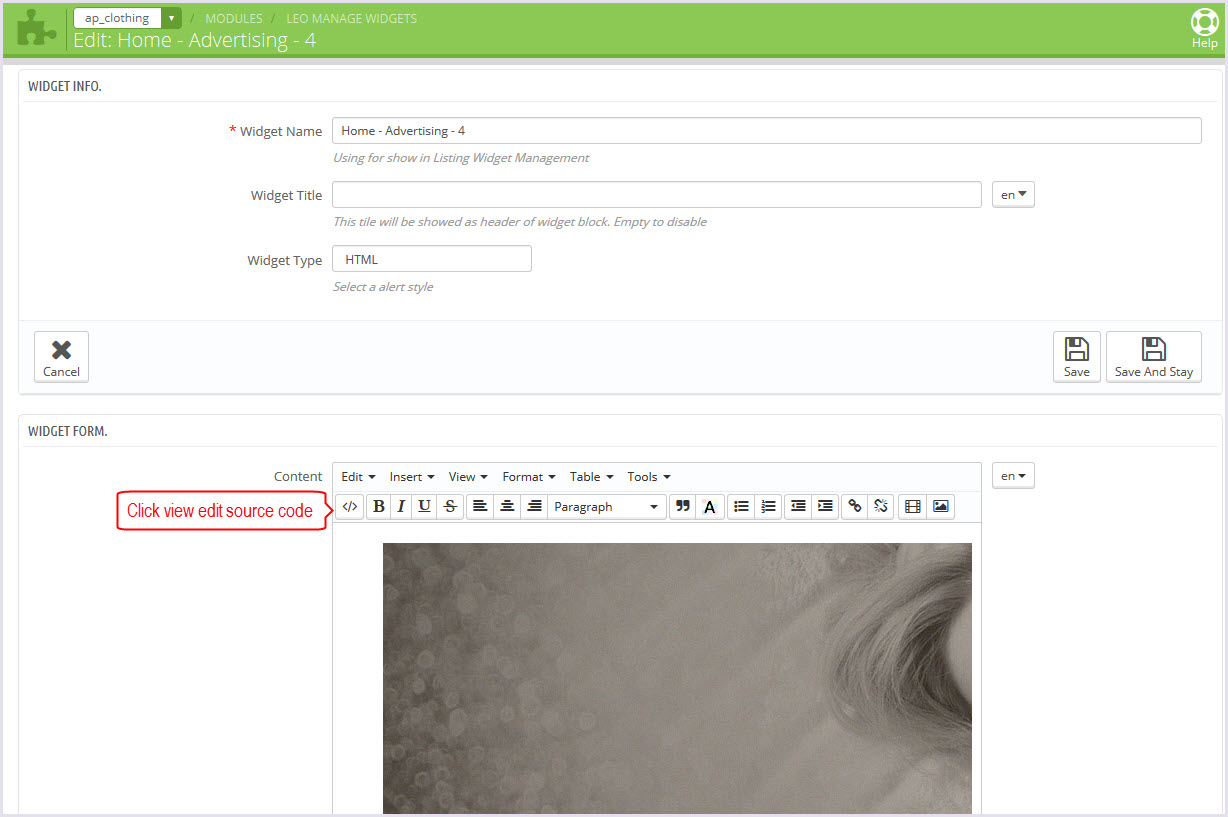Align text left in editor

click(480, 507)
